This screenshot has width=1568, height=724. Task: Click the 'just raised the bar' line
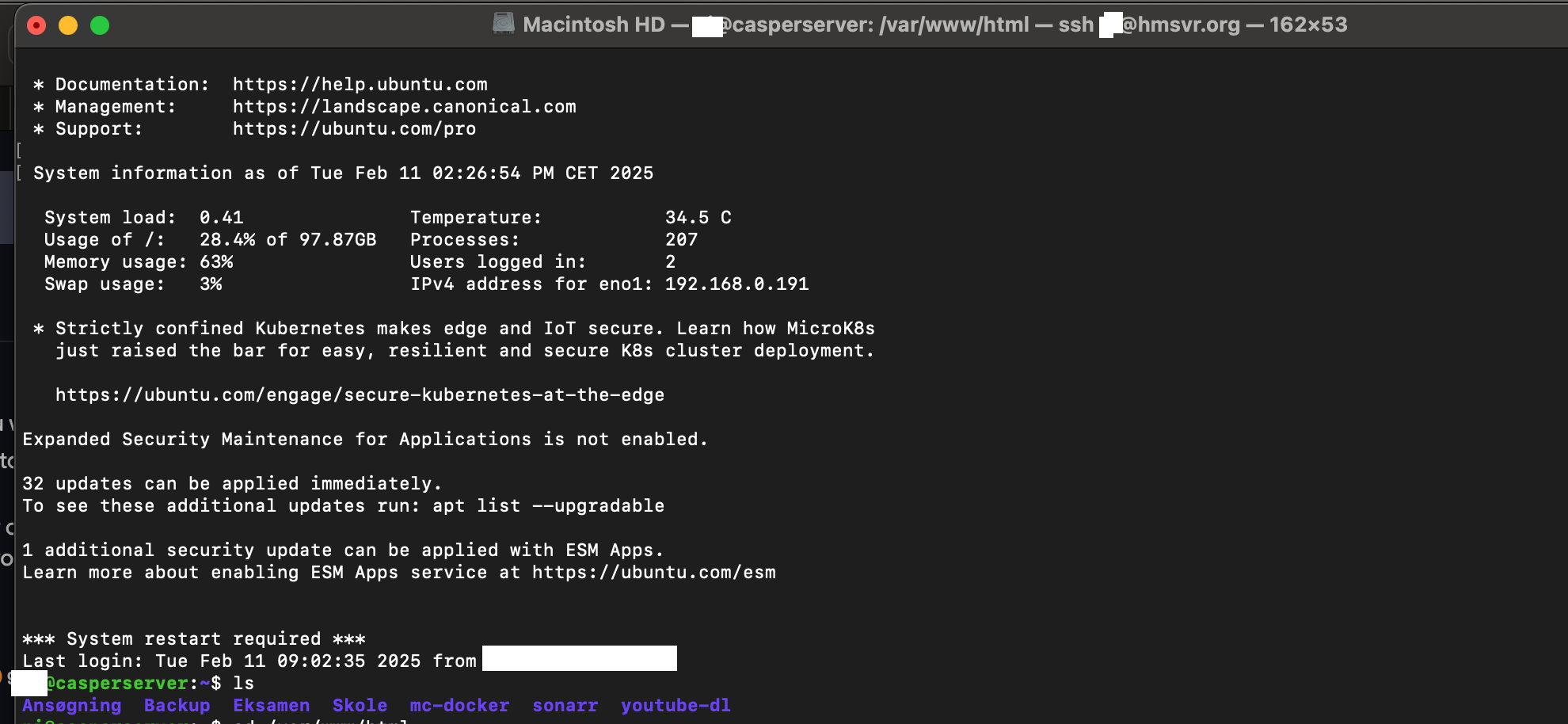[x=466, y=350]
